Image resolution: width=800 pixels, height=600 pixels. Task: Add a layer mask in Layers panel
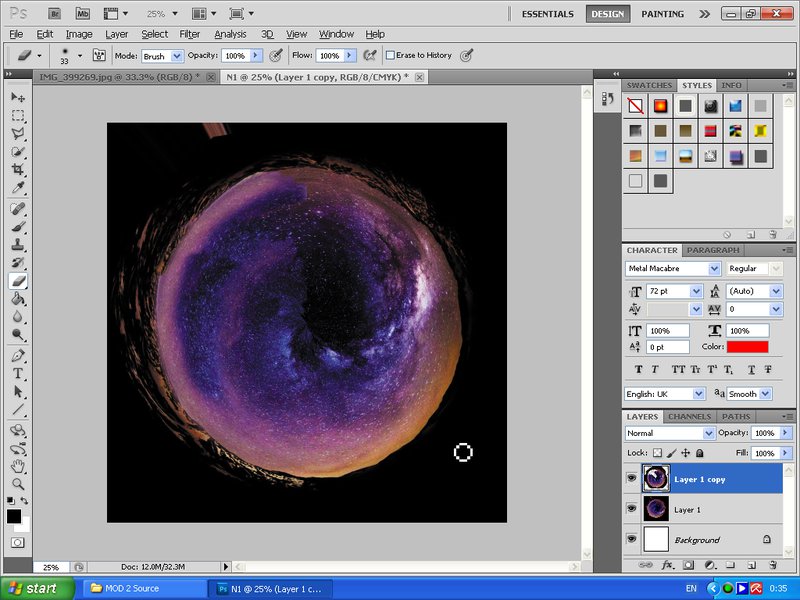[688, 565]
